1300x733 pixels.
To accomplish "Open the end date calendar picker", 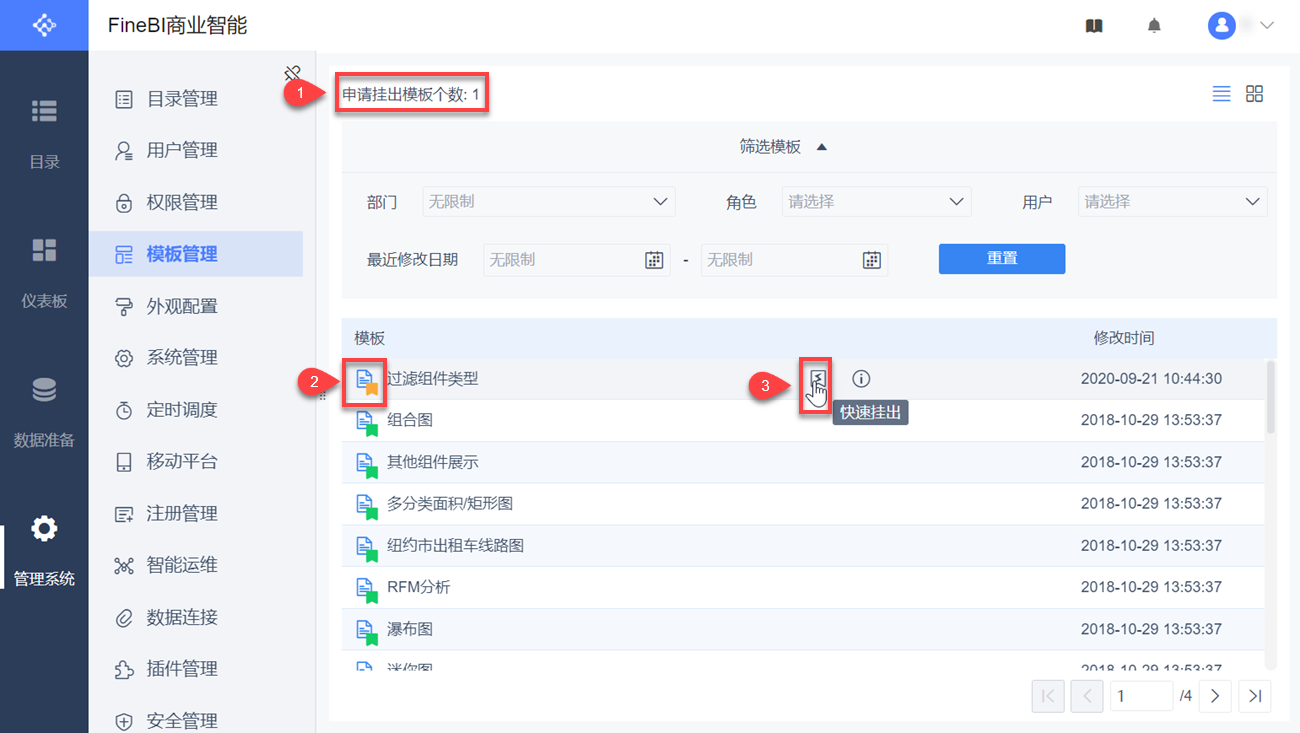I will tap(872, 260).
